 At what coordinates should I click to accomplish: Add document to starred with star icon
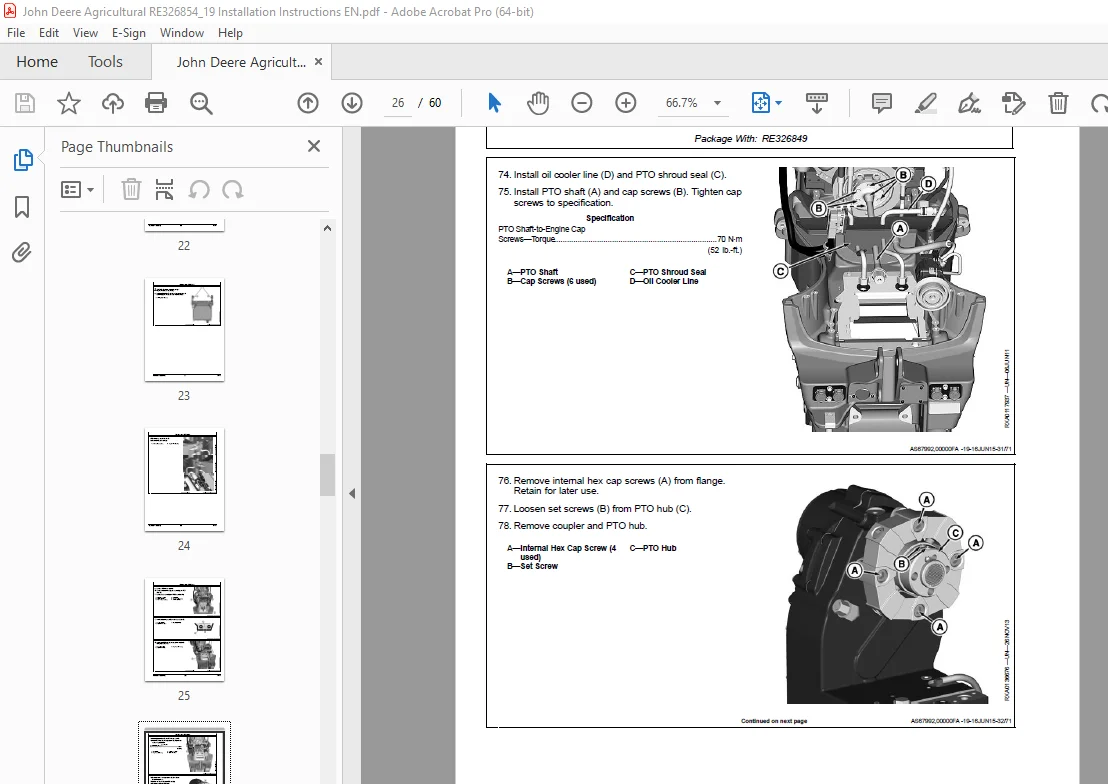click(x=69, y=103)
